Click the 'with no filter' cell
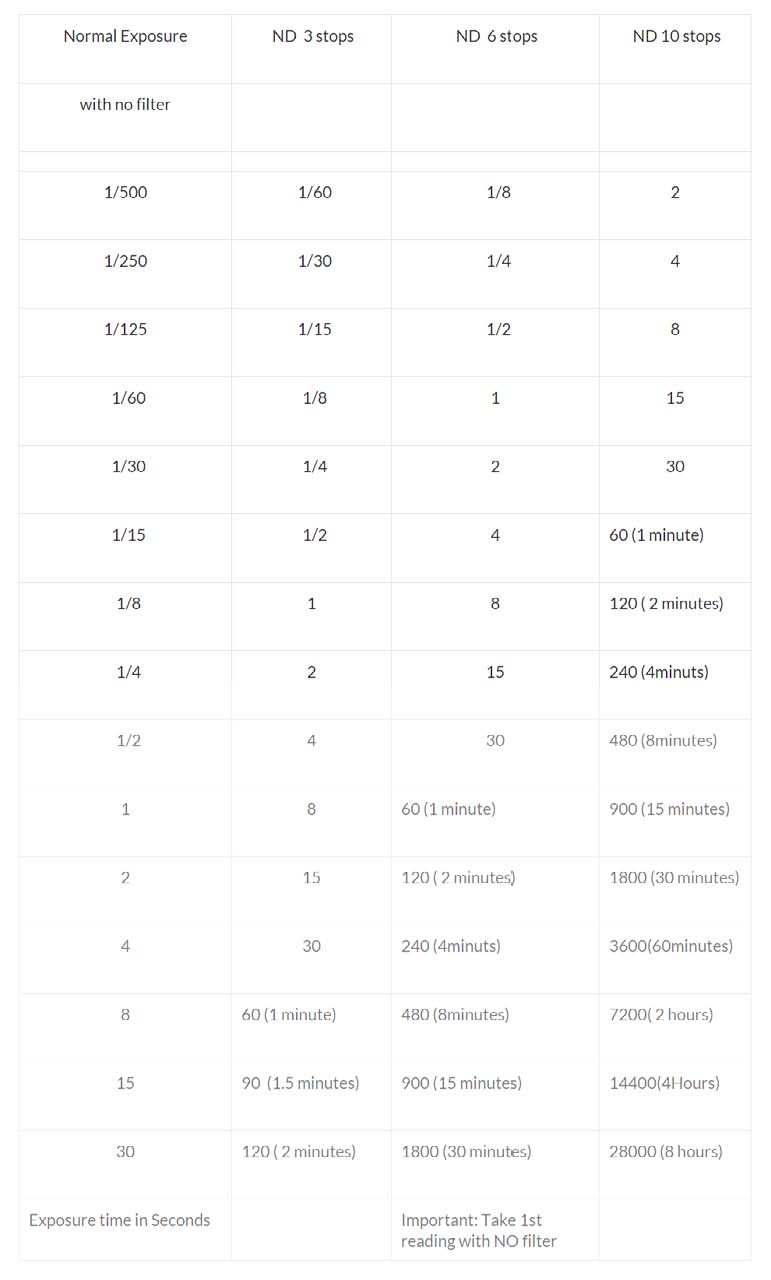This screenshot has height=1280, width=771. pyautogui.click(x=125, y=104)
